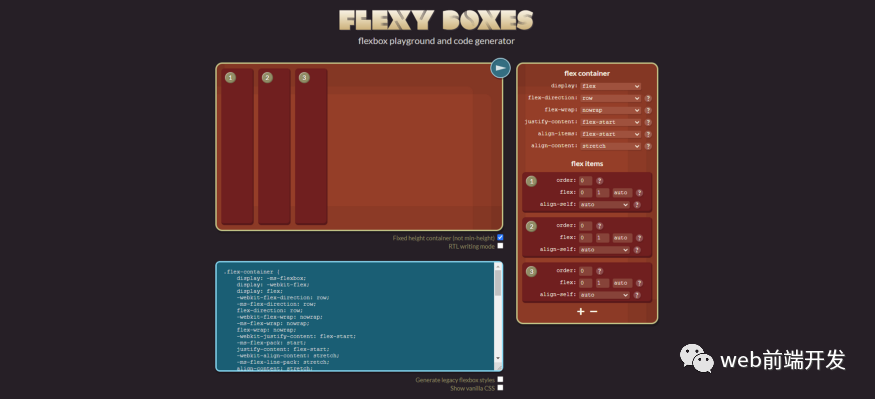This screenshot has width=875, height=399.
Task: Click flex-grow field of item 2
Action: (585, 238)
